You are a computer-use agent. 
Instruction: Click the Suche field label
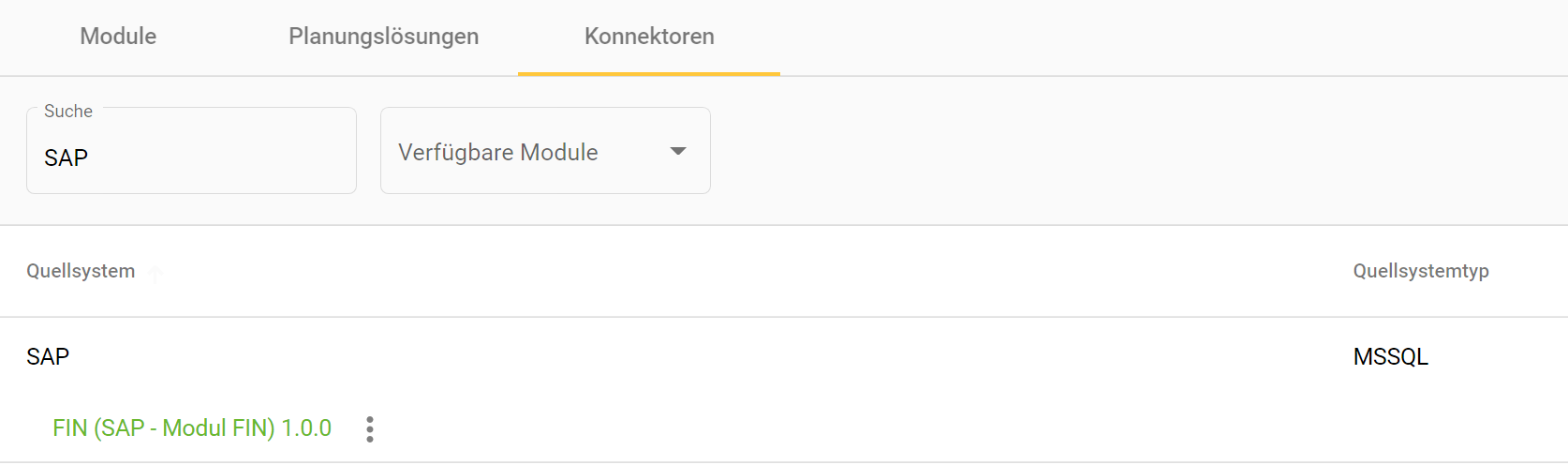pyautogui.click(x=68, y=112)
